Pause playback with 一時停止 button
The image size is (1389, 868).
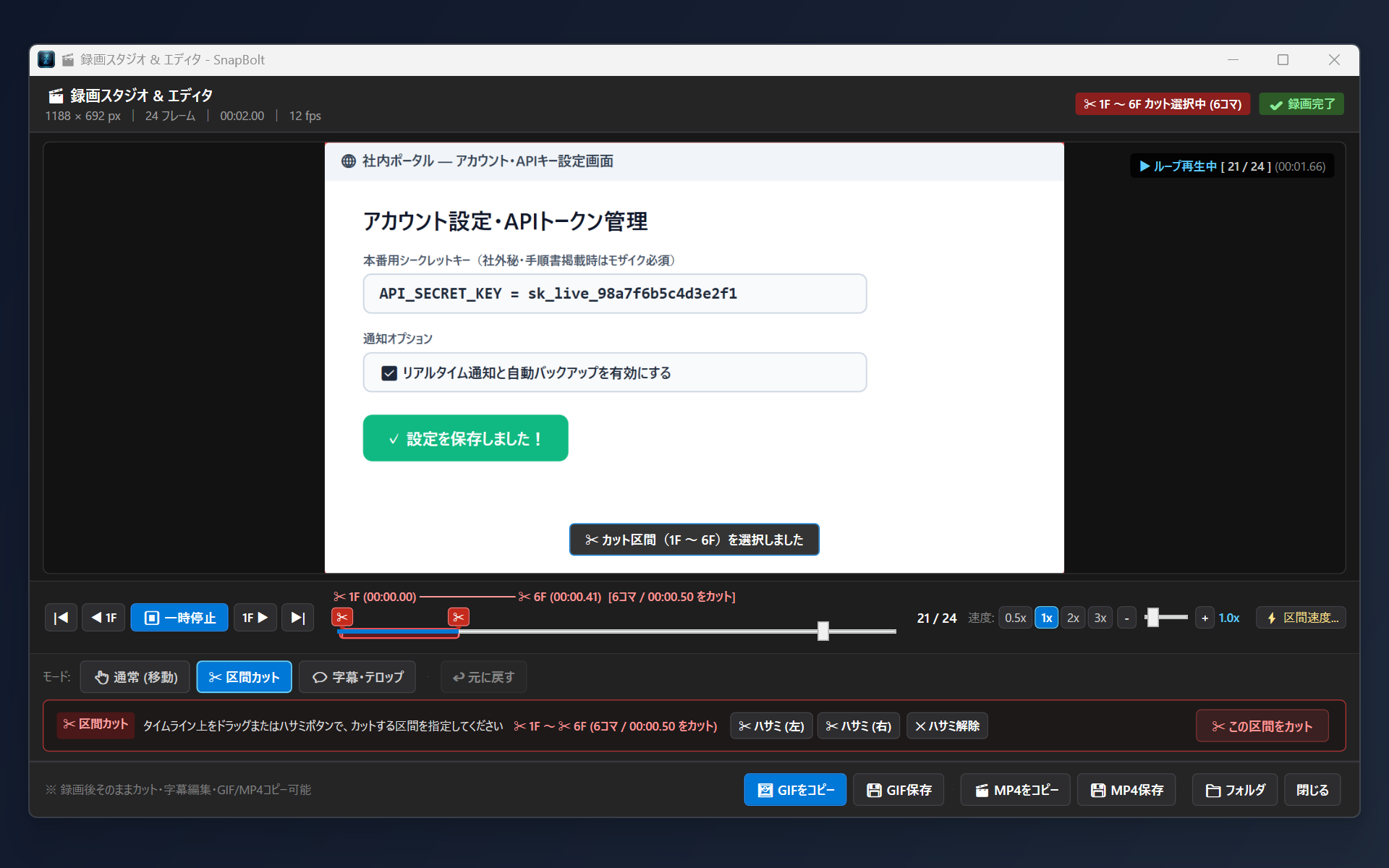coord(179,618)
